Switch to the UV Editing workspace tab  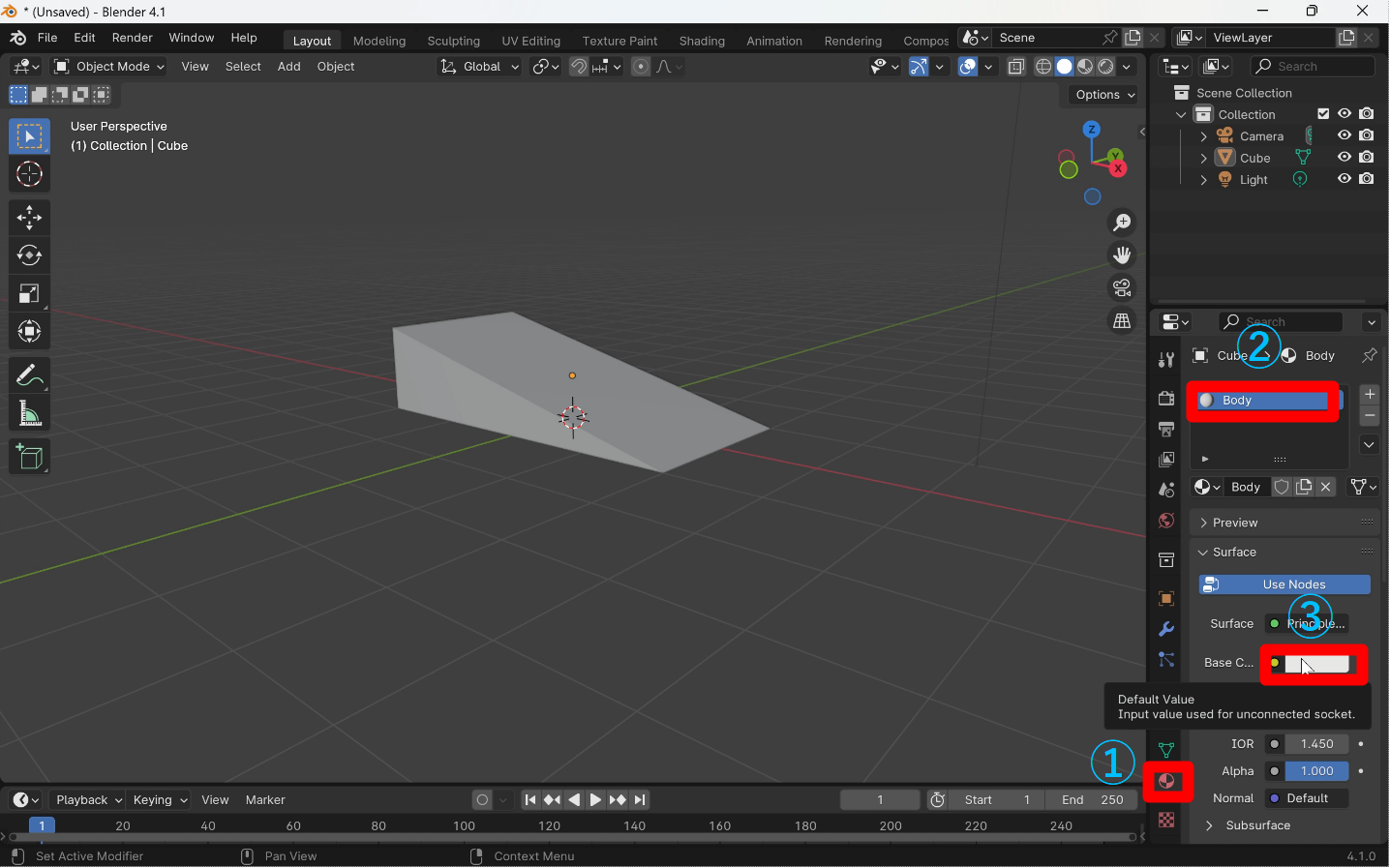(531, 41)
